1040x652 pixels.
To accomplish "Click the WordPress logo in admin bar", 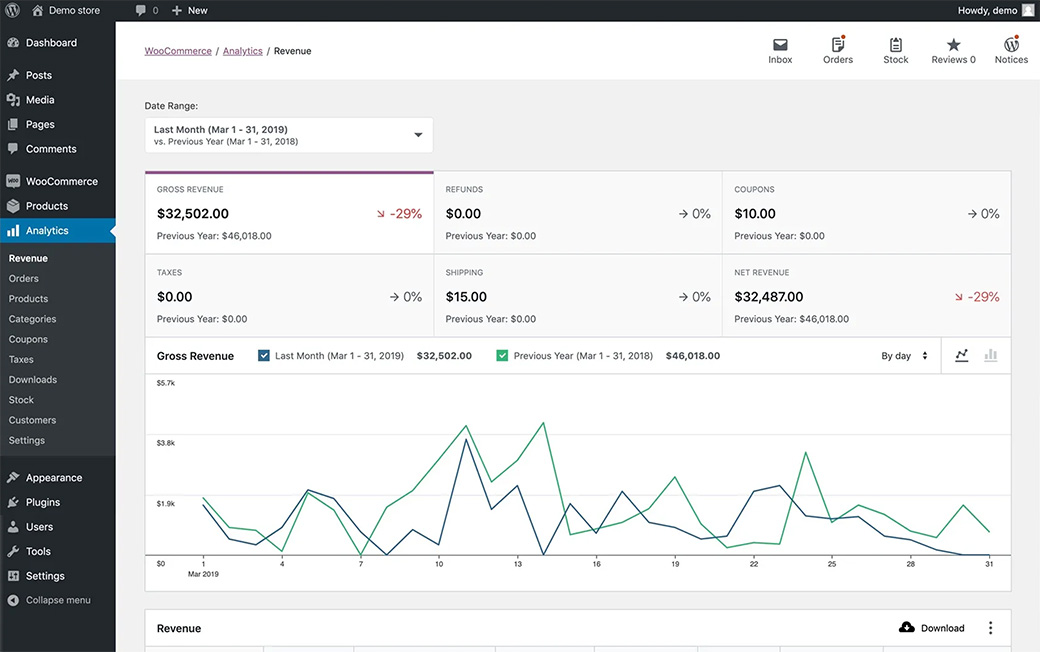I will coord(13,10).
